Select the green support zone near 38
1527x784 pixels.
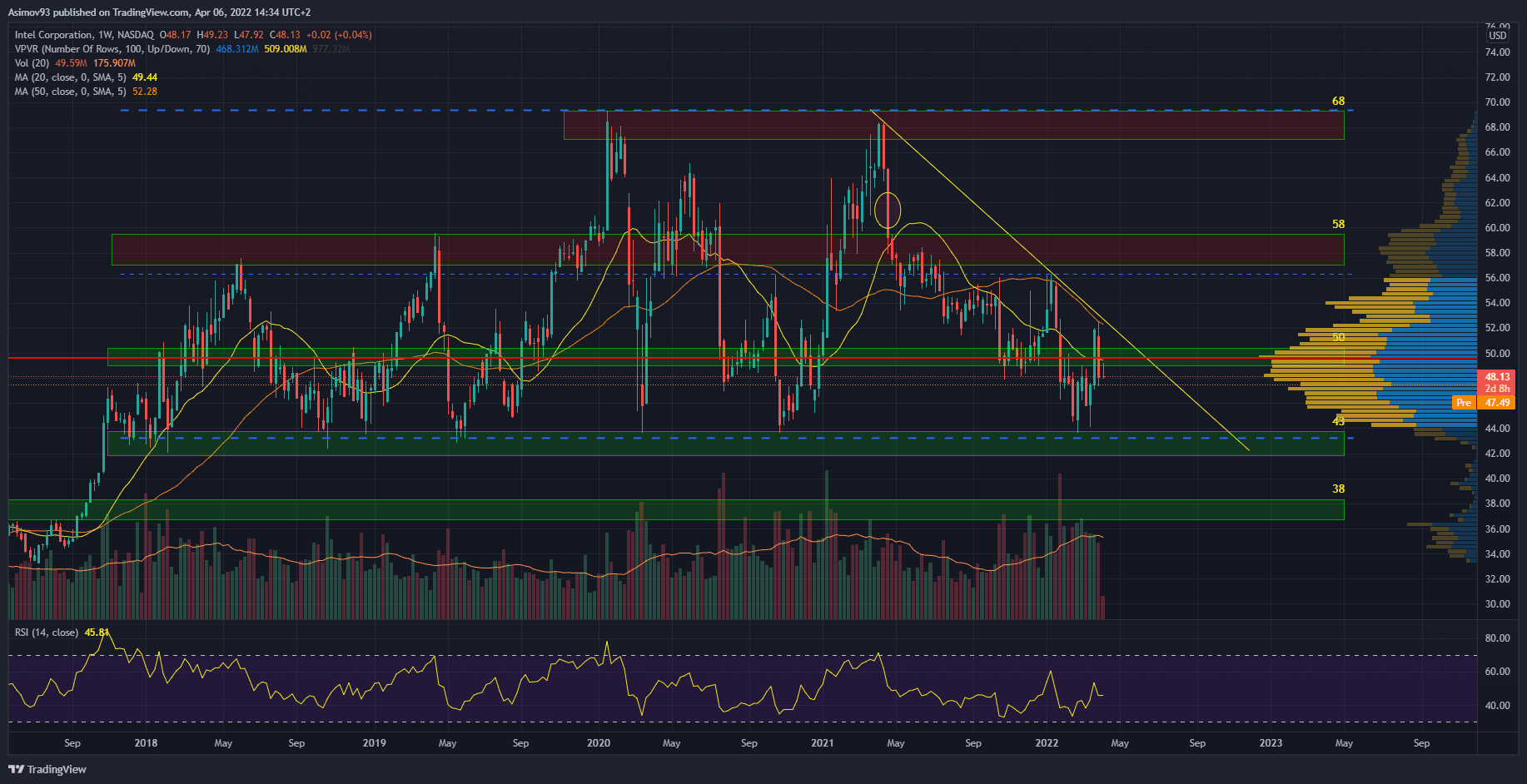point(666,509)
